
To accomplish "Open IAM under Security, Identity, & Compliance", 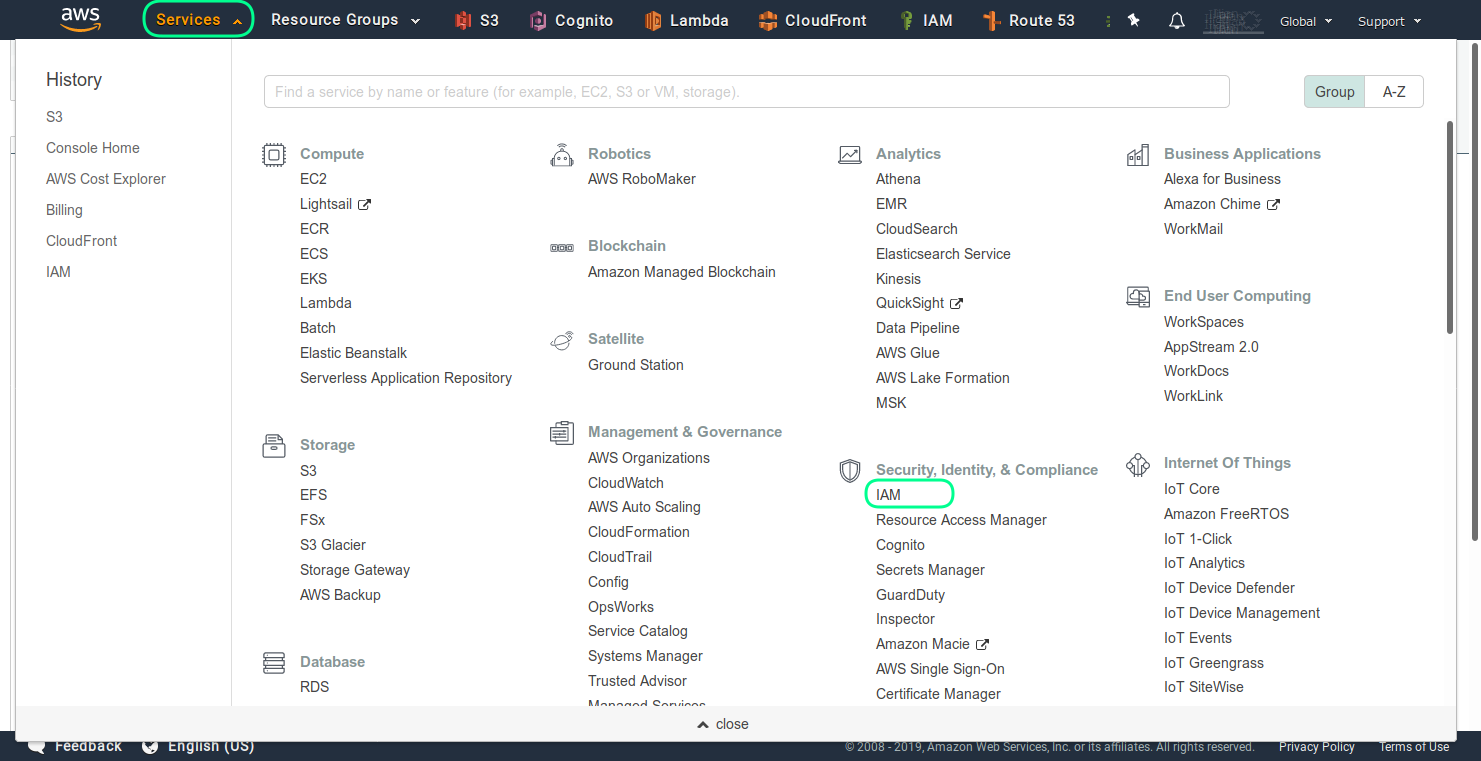I will (x=888, y=495).
